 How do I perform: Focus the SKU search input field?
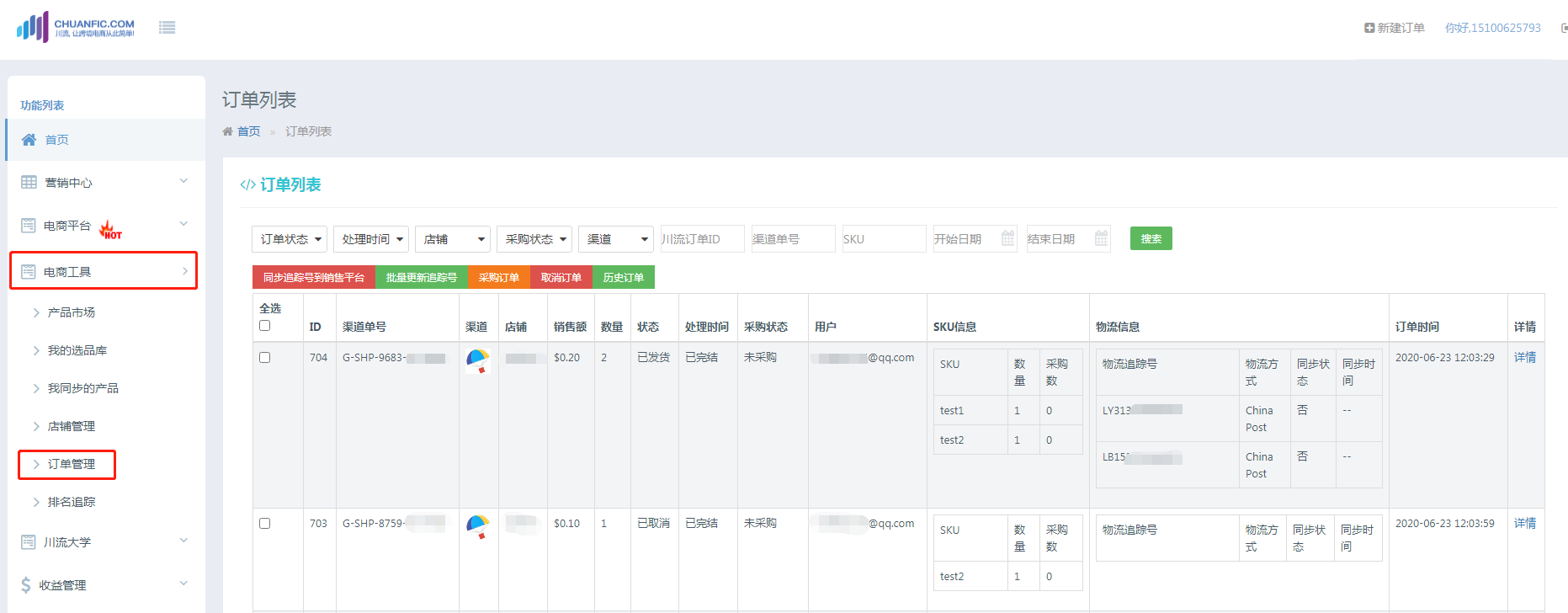click(885, 239)
